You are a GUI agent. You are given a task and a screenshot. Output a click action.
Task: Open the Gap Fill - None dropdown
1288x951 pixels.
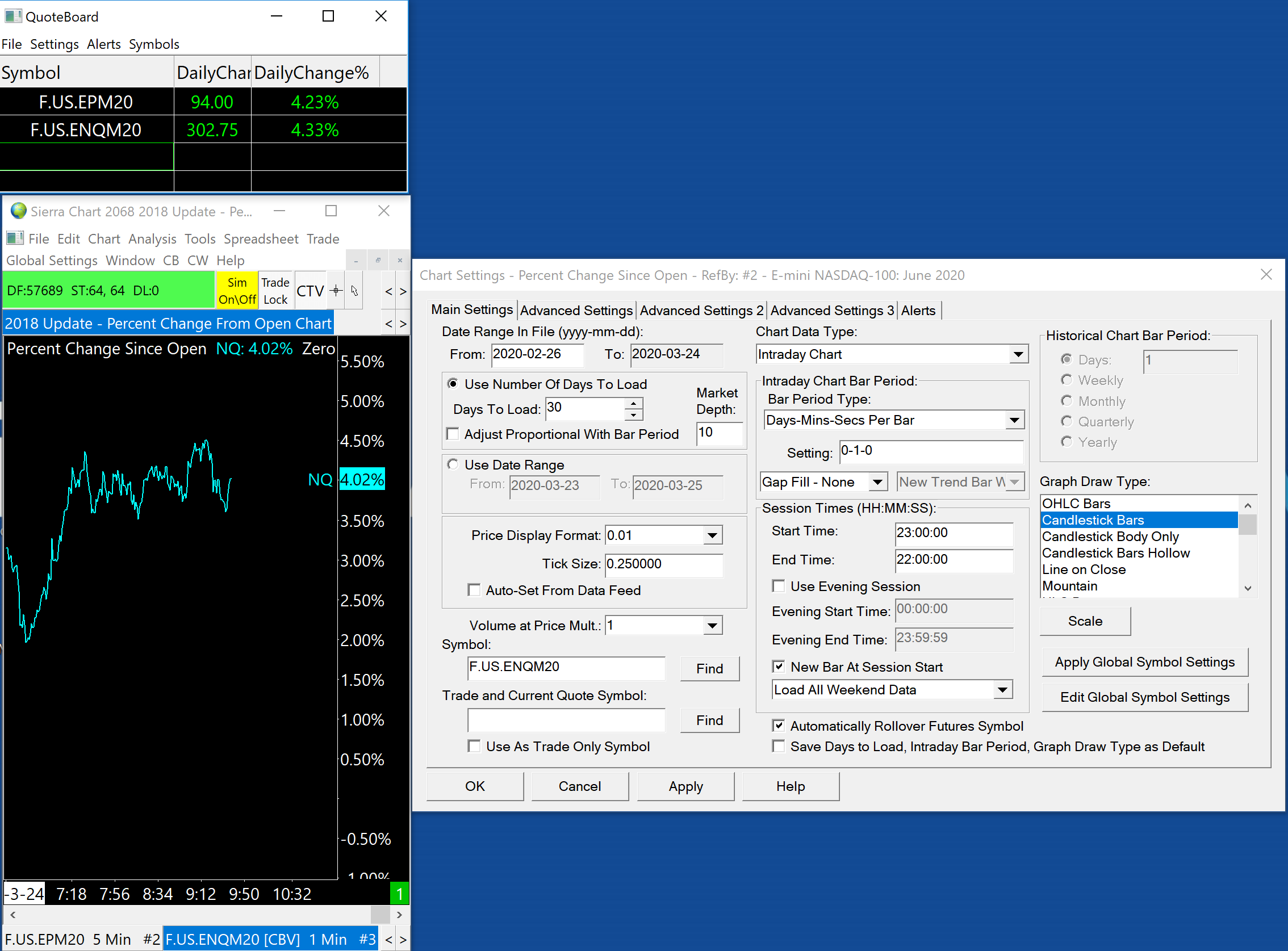(877, 482)
